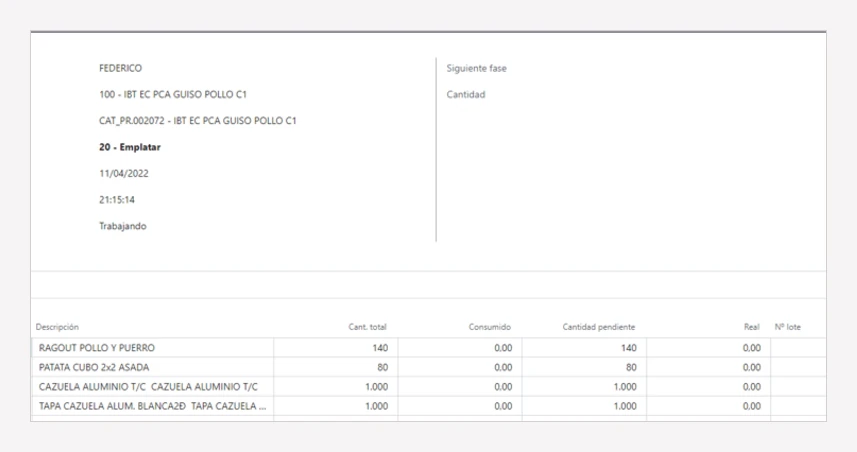
Task: Click pending quantity 80 for PATATA CUBO
Action: [631, 367]
